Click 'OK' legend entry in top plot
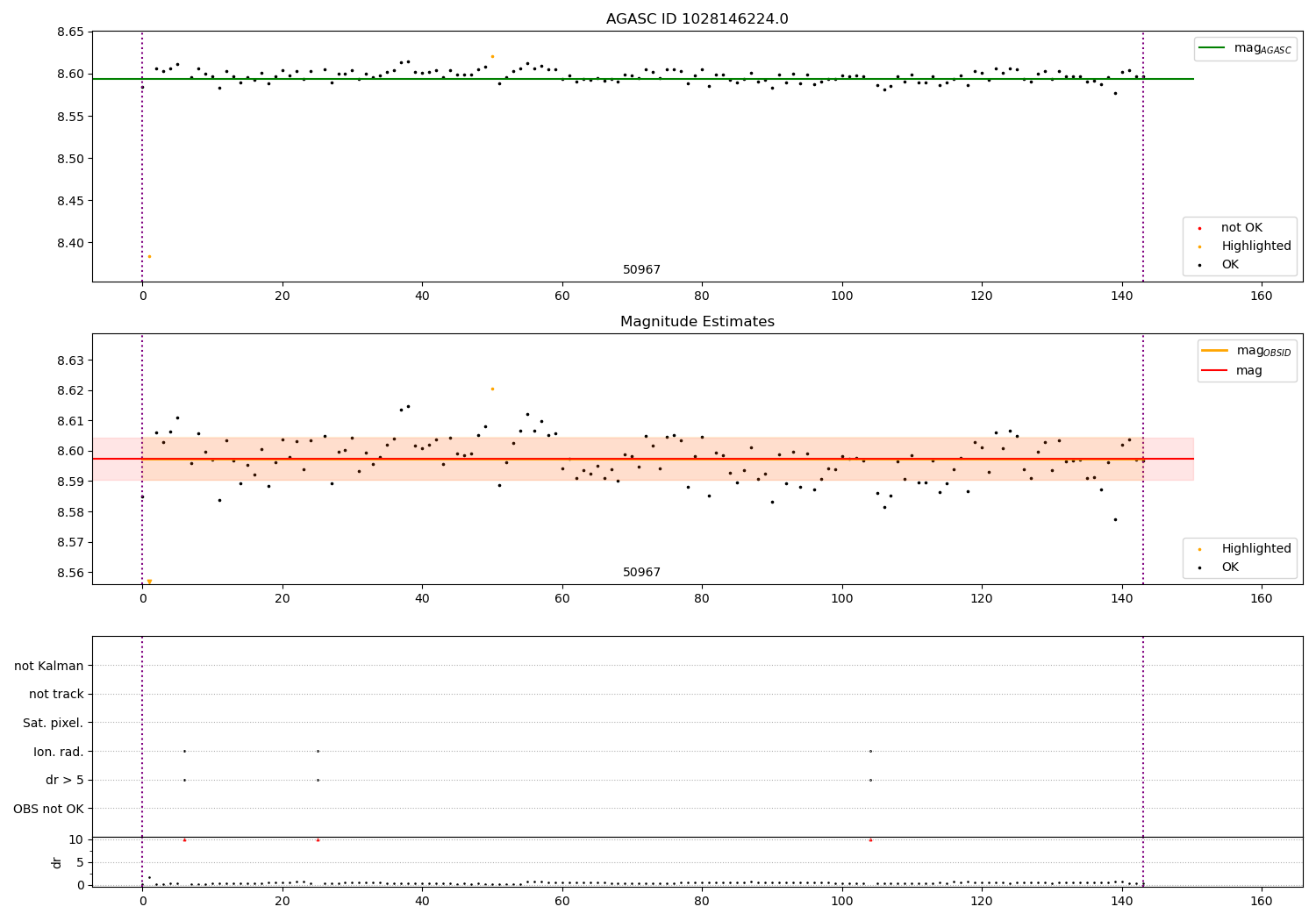This screenshot has height=921, width=1316. [x=1219, y=265]
